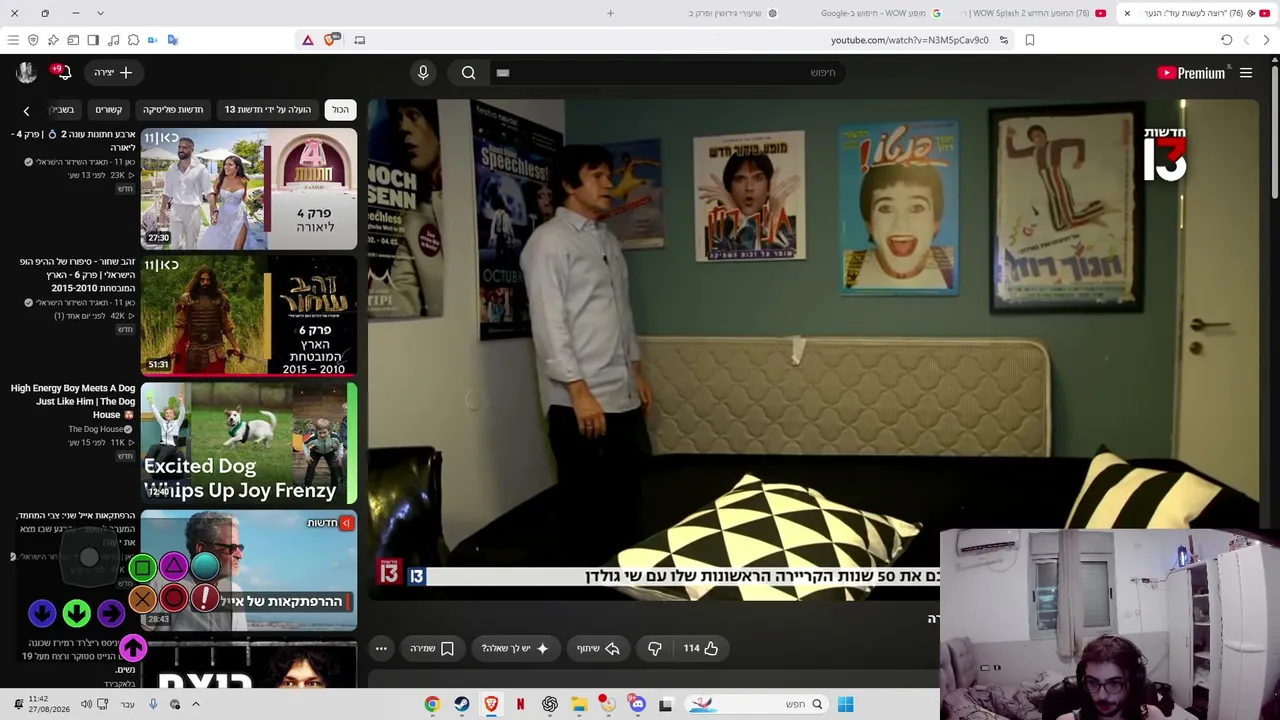The height and width of the screenshot is (720, 1280).
Task: Click the address bar URL
Action: point(909,40)
